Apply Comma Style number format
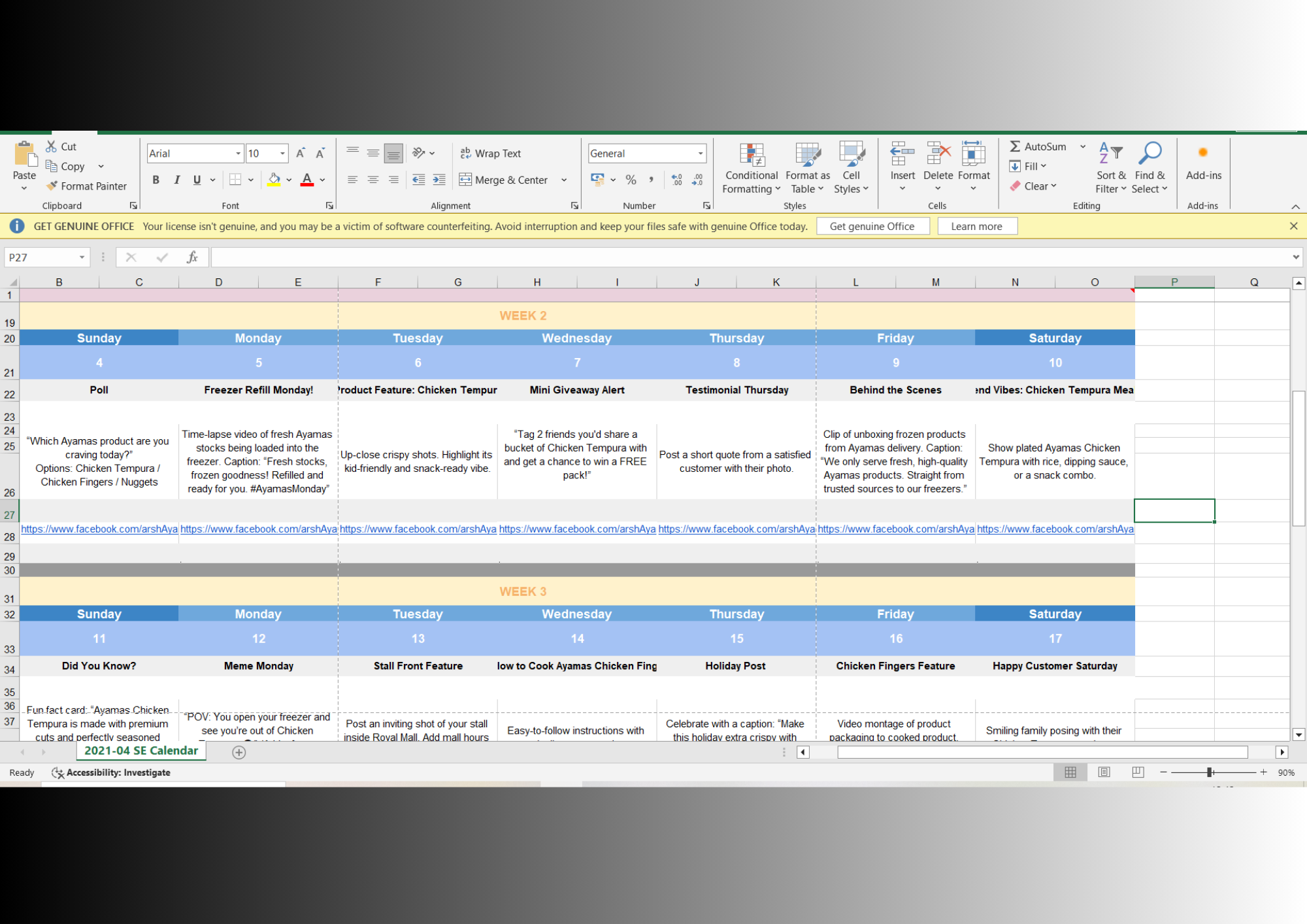Image resolution: width=1307 pixels, height=924 pixels. (x=651, y=180)
